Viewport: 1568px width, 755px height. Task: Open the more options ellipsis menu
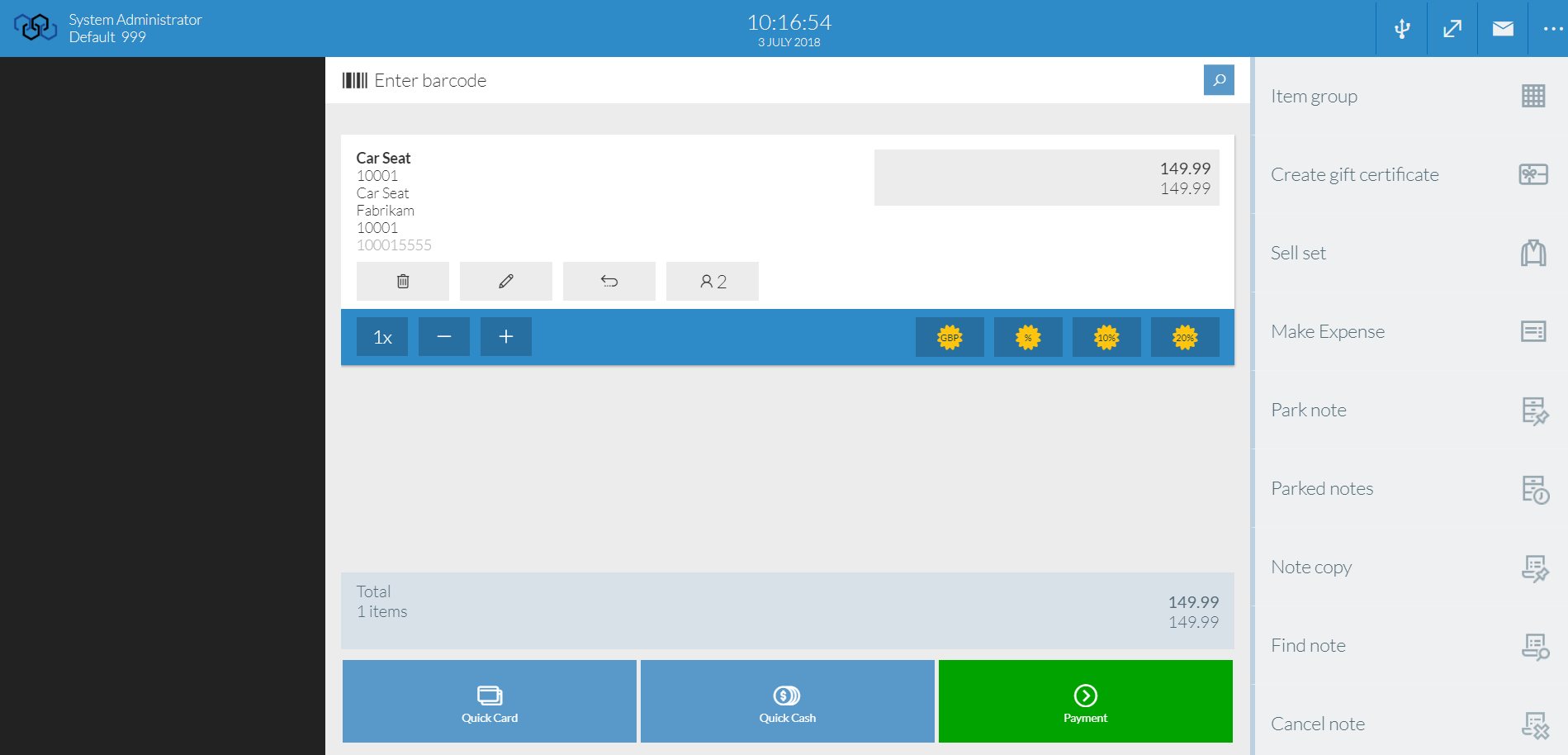pos(1552,29)
